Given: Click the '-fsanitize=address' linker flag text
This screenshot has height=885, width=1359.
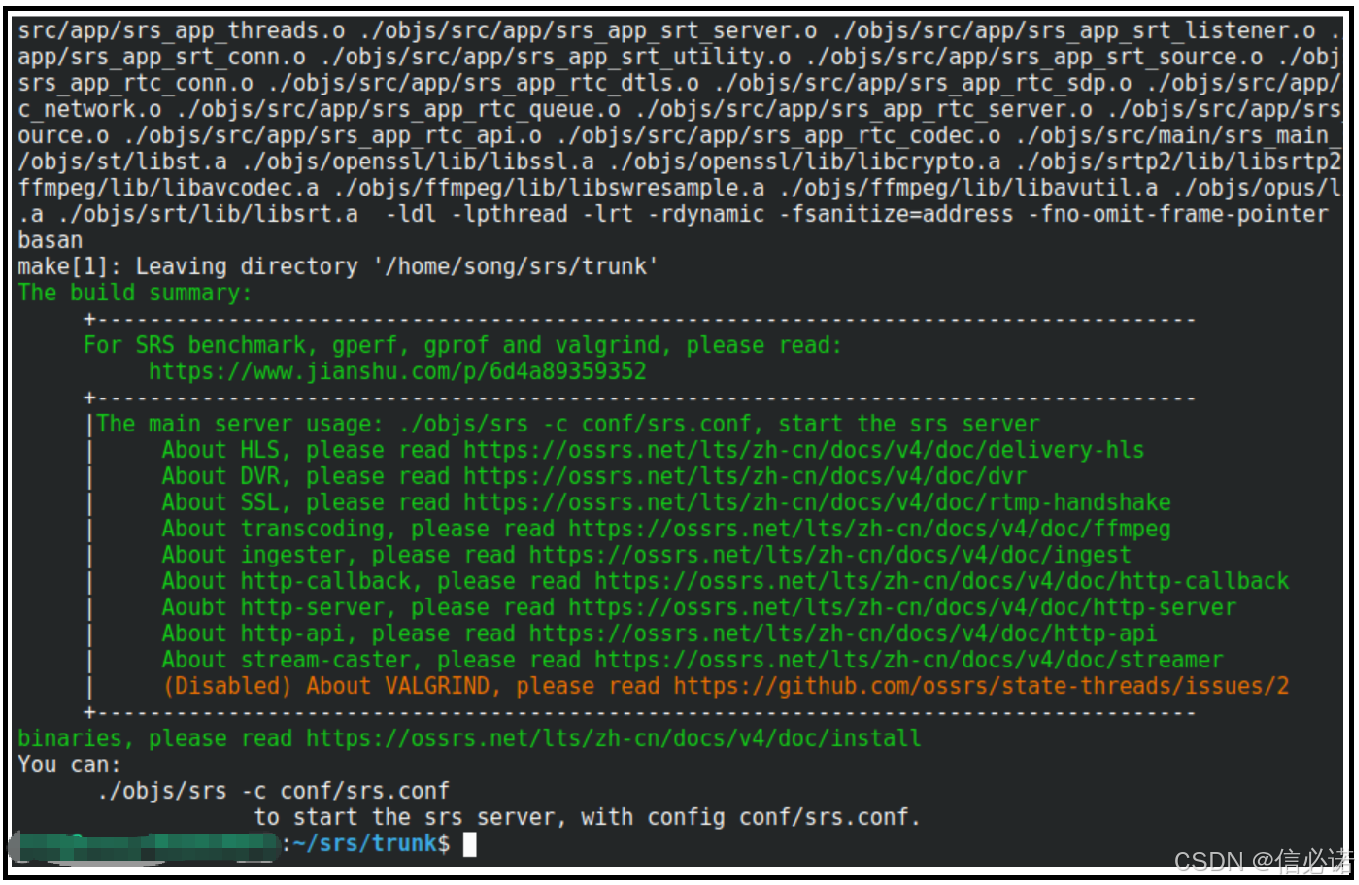Looking at the screenshot, I should pyautogui.click(x=896, y=215).
